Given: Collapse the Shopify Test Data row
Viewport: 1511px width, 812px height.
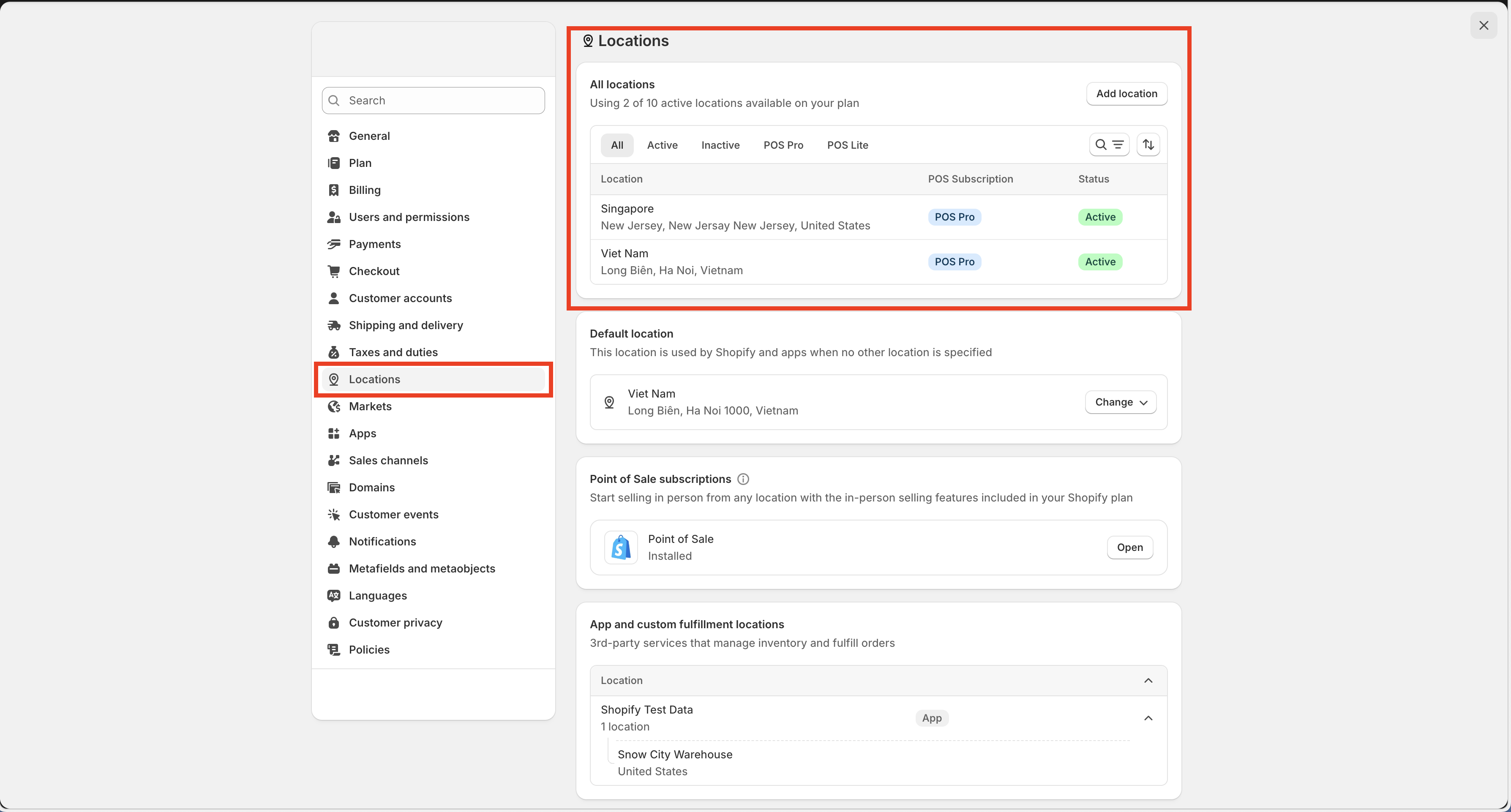Looking at the screenshot, I should click(1148, 718).
